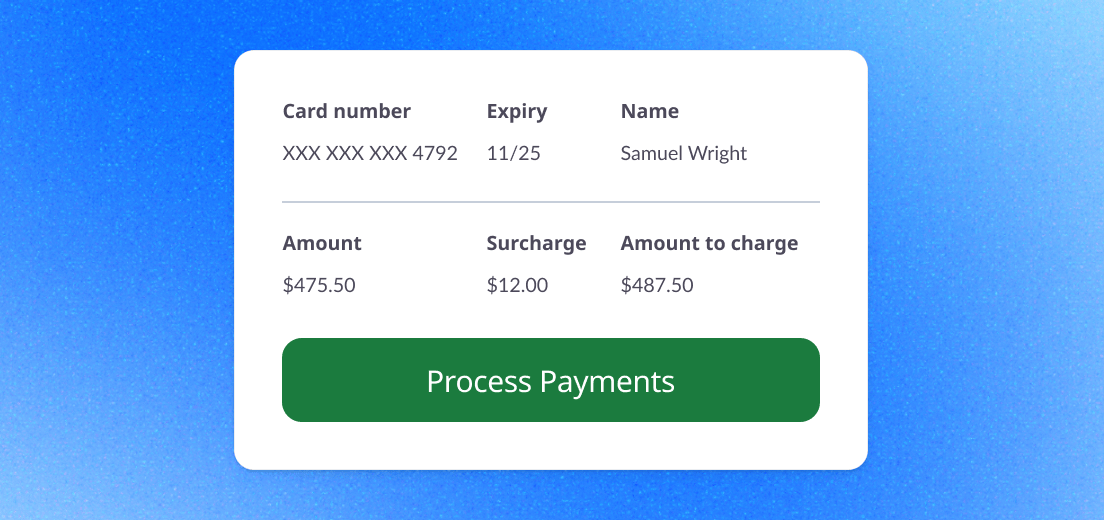Click the $487.50 total charge value
1104x520 pixels.
point(657,286)
